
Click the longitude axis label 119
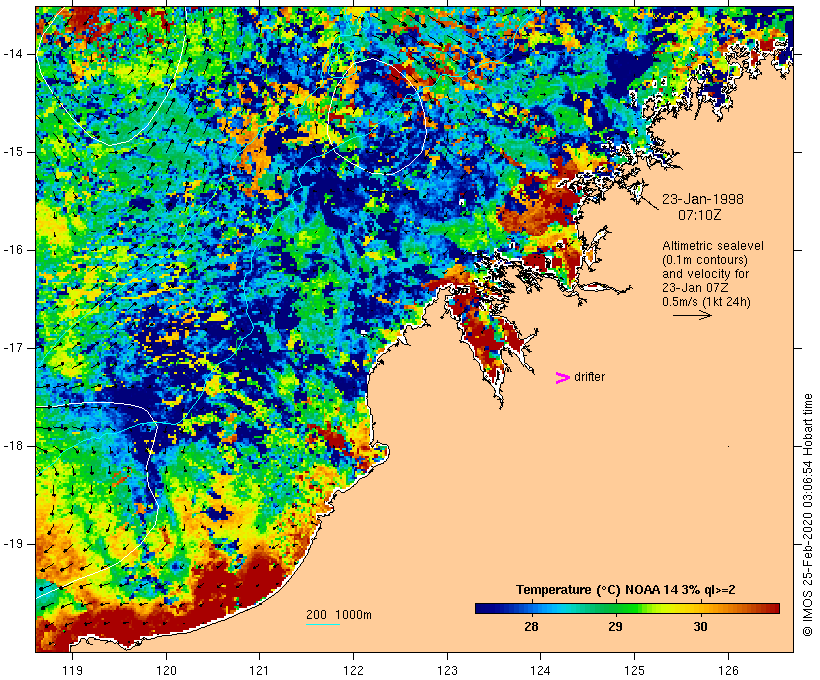click(72, 670)
